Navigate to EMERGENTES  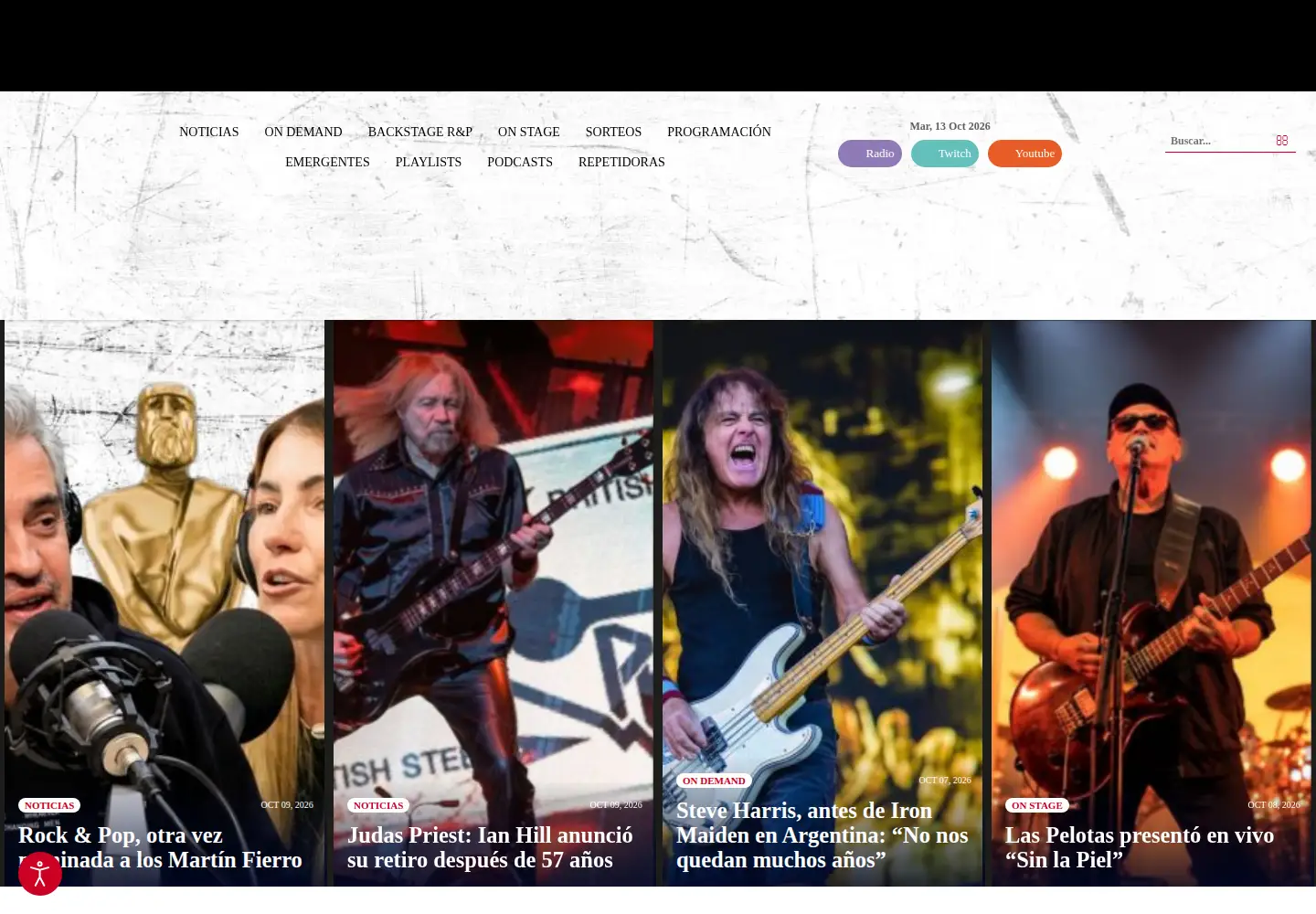pos(327,162)
